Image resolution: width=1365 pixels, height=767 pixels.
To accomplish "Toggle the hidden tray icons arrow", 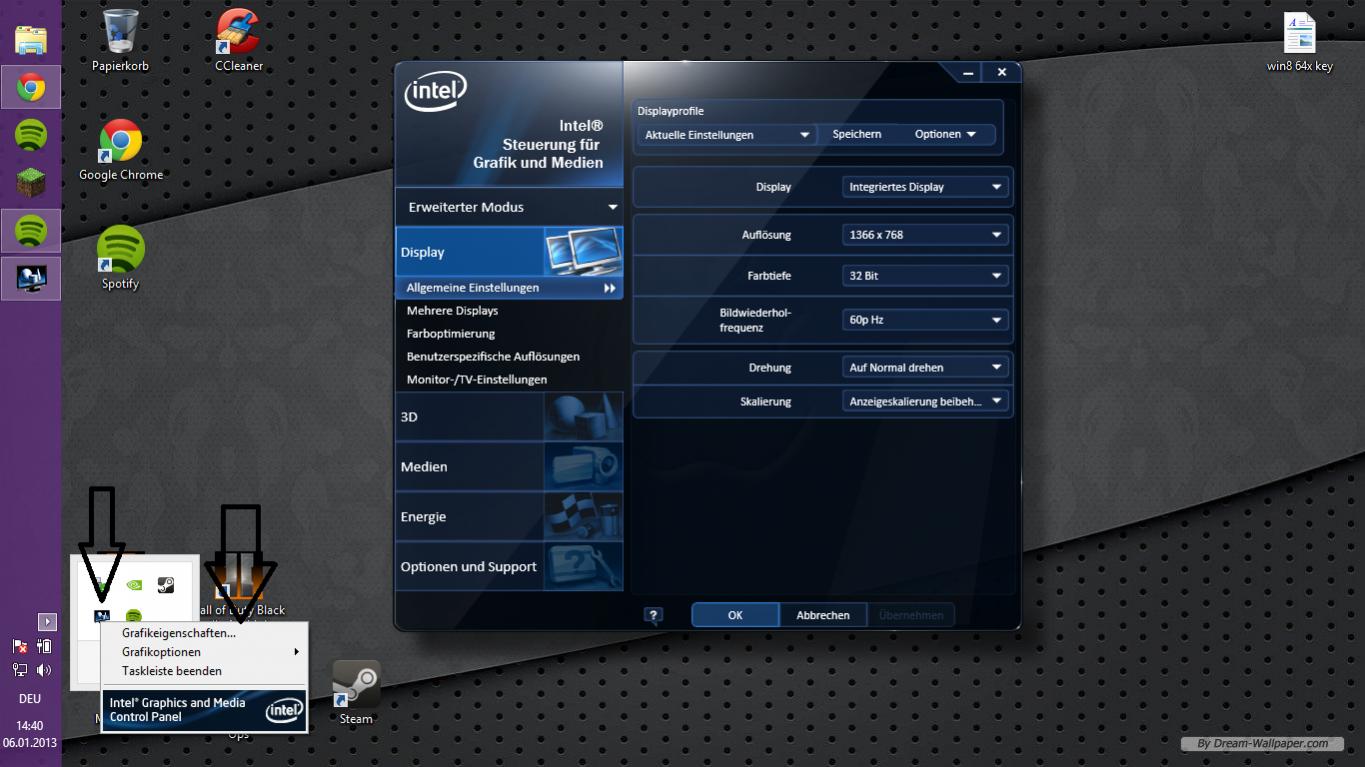I will (x=46, y=621).
